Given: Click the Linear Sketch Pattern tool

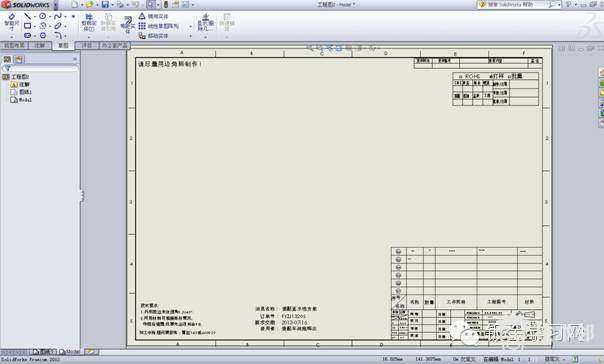Looking at the screenshot, I should tap(159, 26).
